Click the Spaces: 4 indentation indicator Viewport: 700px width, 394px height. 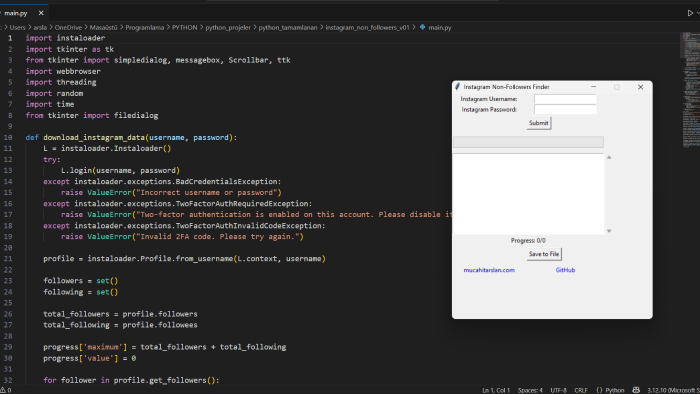click(x=530, y=390)
